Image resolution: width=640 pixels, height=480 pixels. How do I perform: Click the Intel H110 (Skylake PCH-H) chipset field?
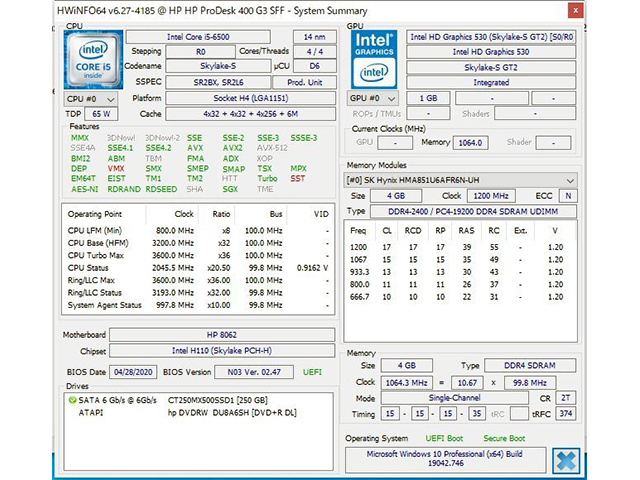click(222, 351)
